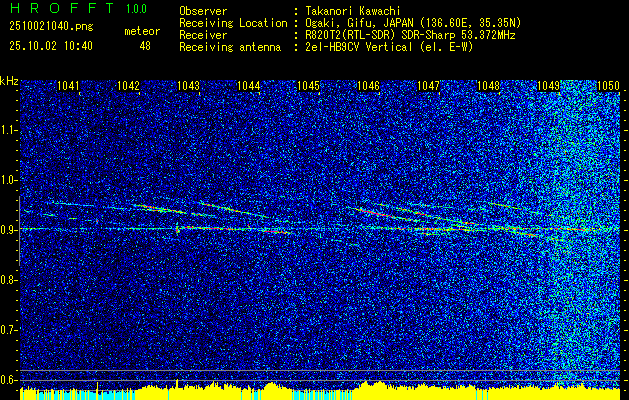Screen dimensions: 629x400
Task: Click time marker 1046
Action: coord(368,86)
